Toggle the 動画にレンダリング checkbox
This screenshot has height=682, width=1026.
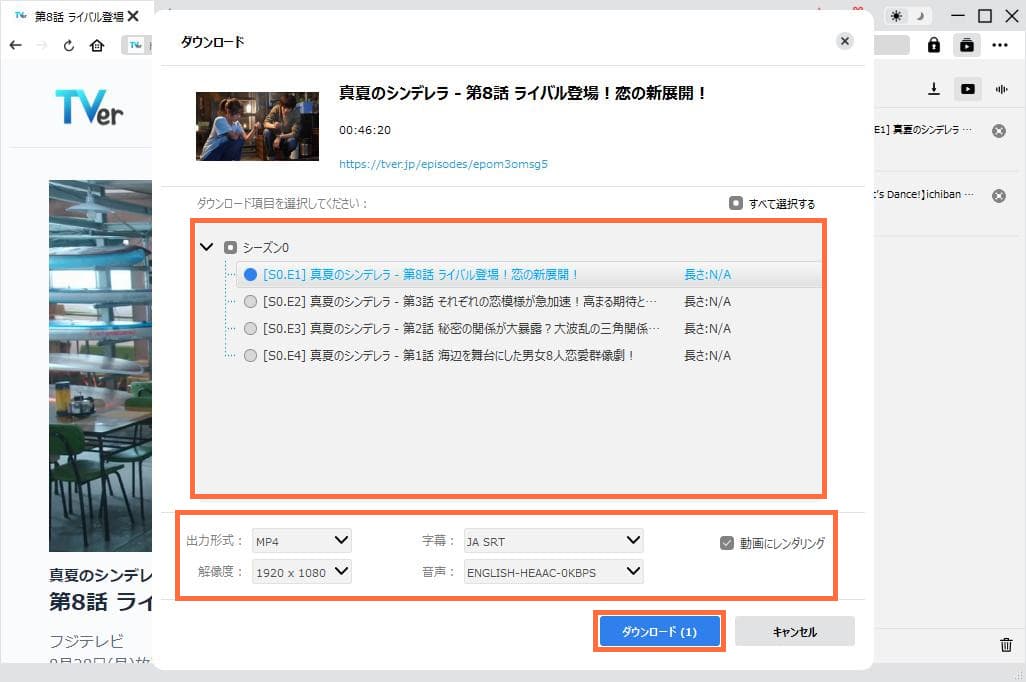tap(727, 543)
